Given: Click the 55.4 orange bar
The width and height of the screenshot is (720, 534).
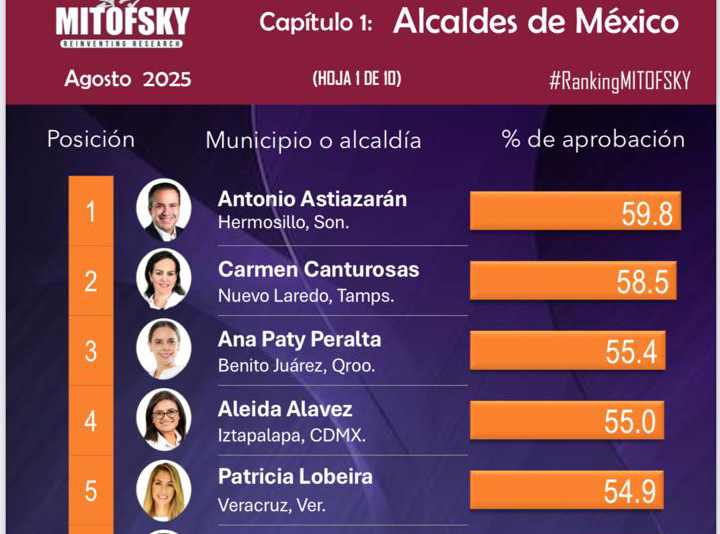Looking at the screenshot, I should tap(568, 350).
